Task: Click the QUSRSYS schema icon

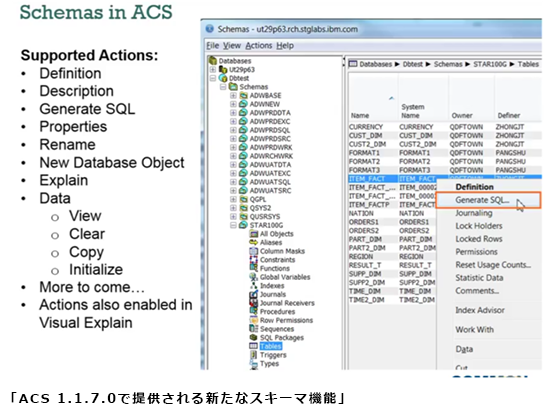Action: click(x=243, y=216)
